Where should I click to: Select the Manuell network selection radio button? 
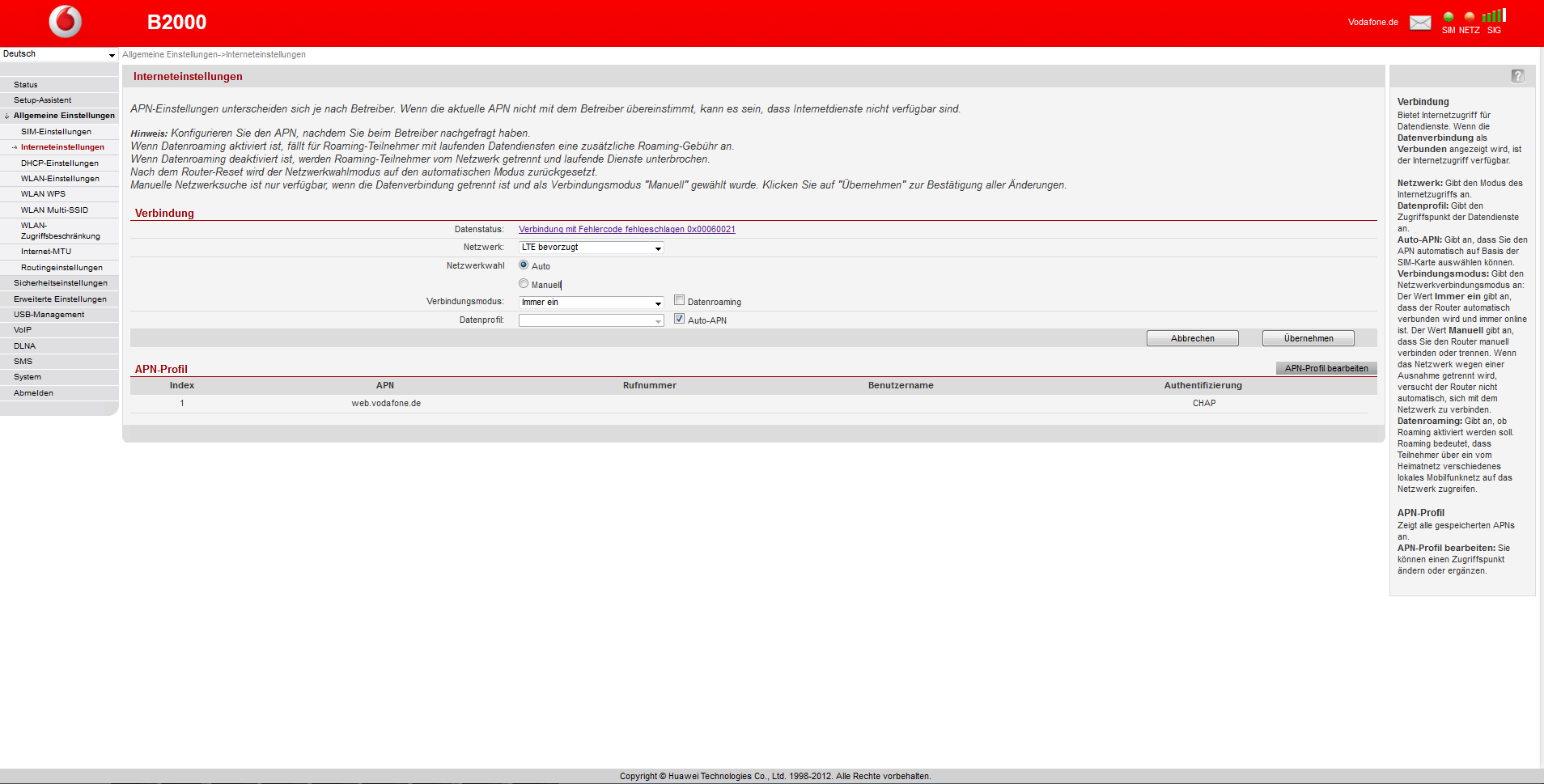pos(524,284)
